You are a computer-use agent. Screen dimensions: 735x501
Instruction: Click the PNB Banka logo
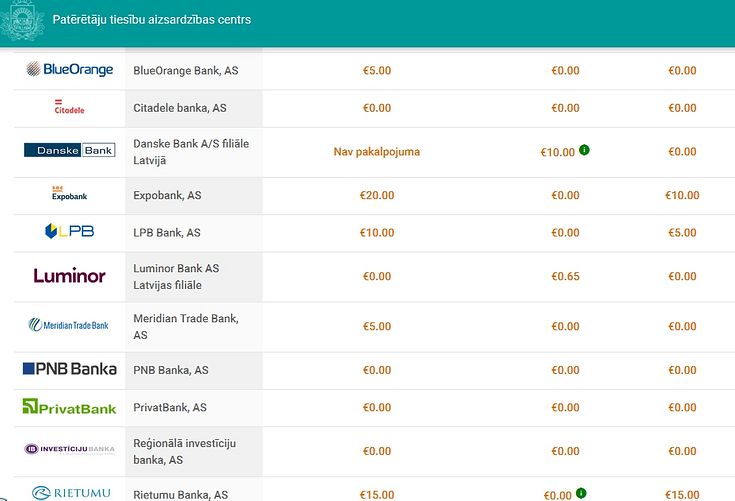(x=69, y=369)
